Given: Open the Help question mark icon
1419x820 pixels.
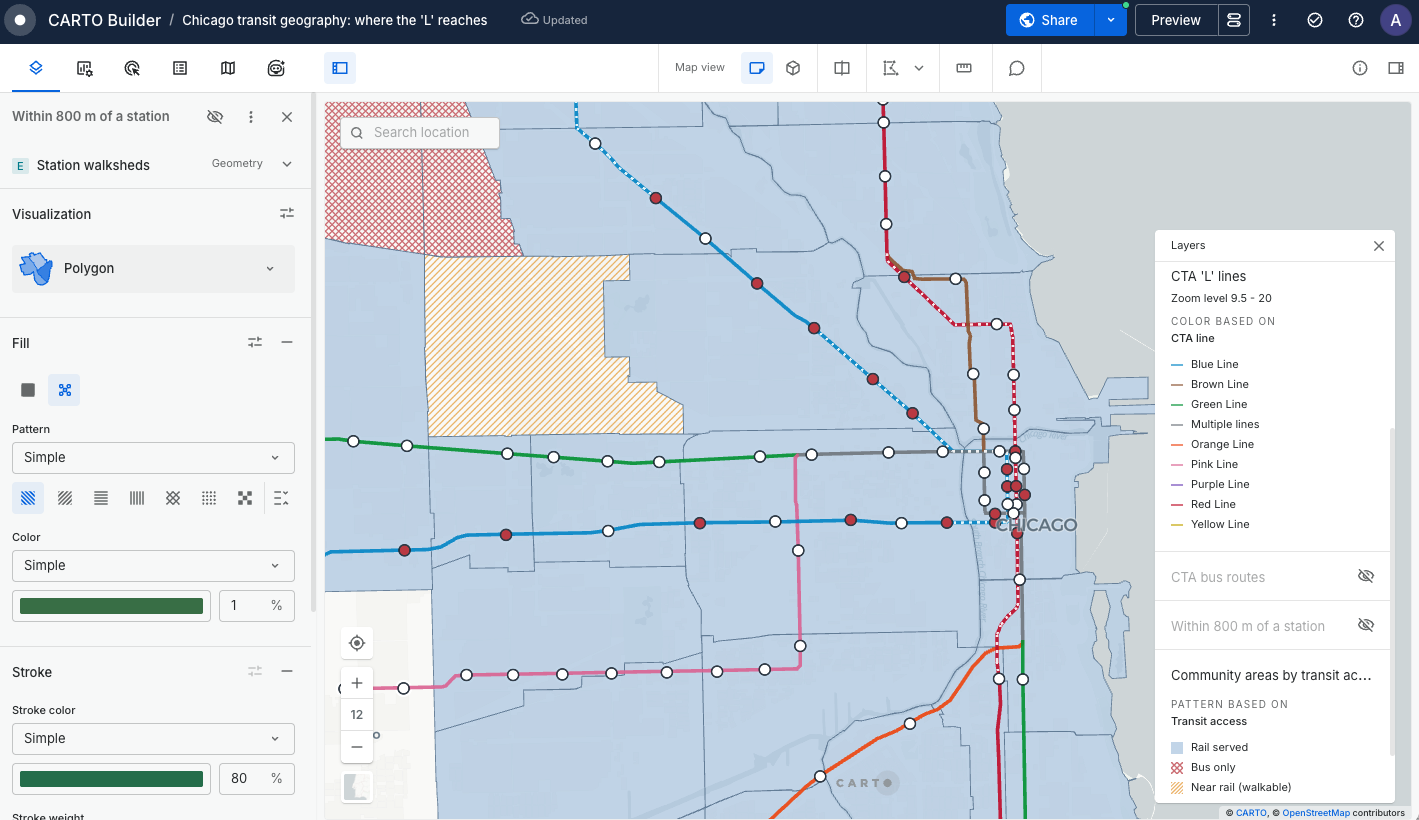Looking at the screenshot, I should tap(1356, 20).
